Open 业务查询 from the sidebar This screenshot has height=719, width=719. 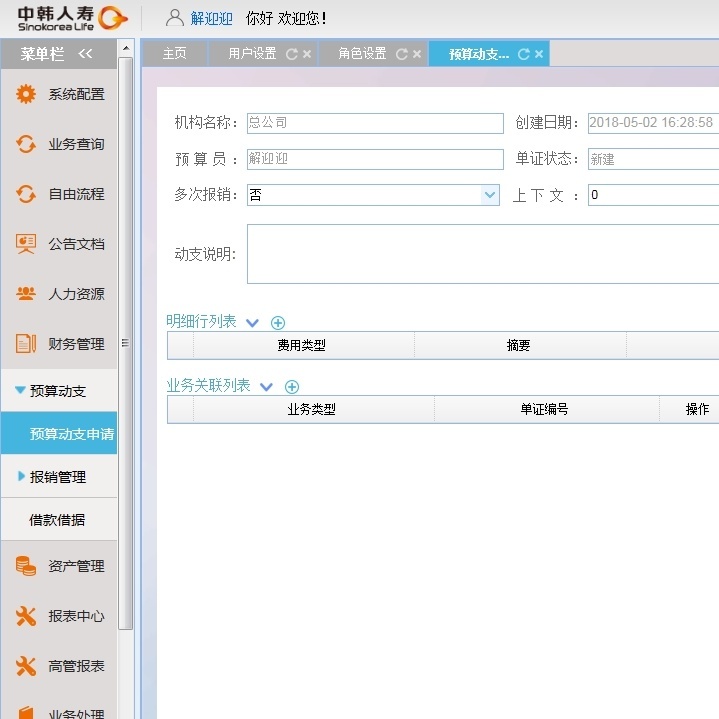(76, 144)
